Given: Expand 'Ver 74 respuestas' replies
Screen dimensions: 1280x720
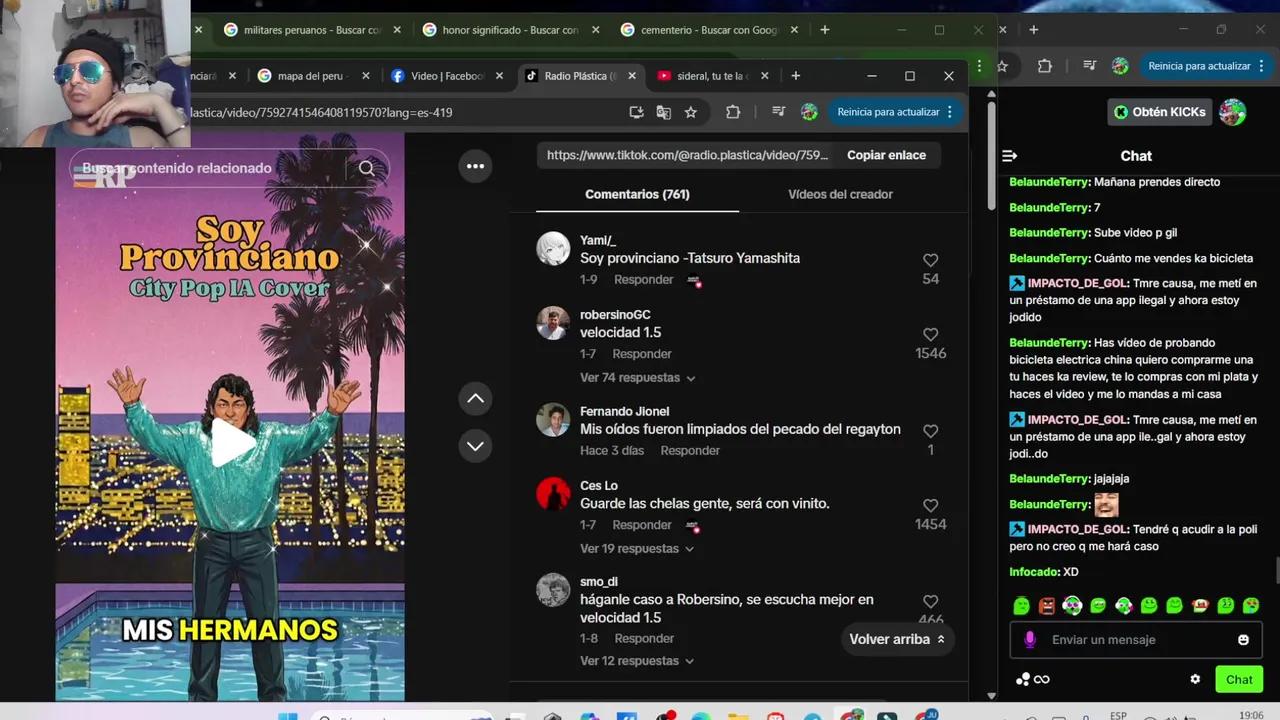Looking at the screenshot, I should [x=637, y=378].
